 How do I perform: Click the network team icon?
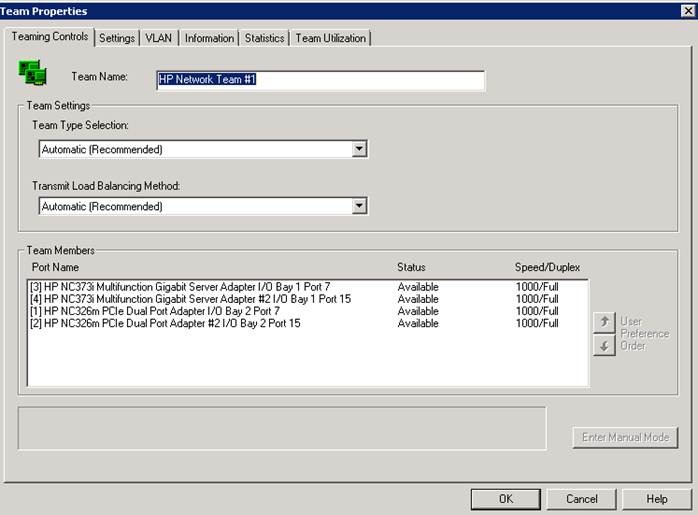pos(33,73)
